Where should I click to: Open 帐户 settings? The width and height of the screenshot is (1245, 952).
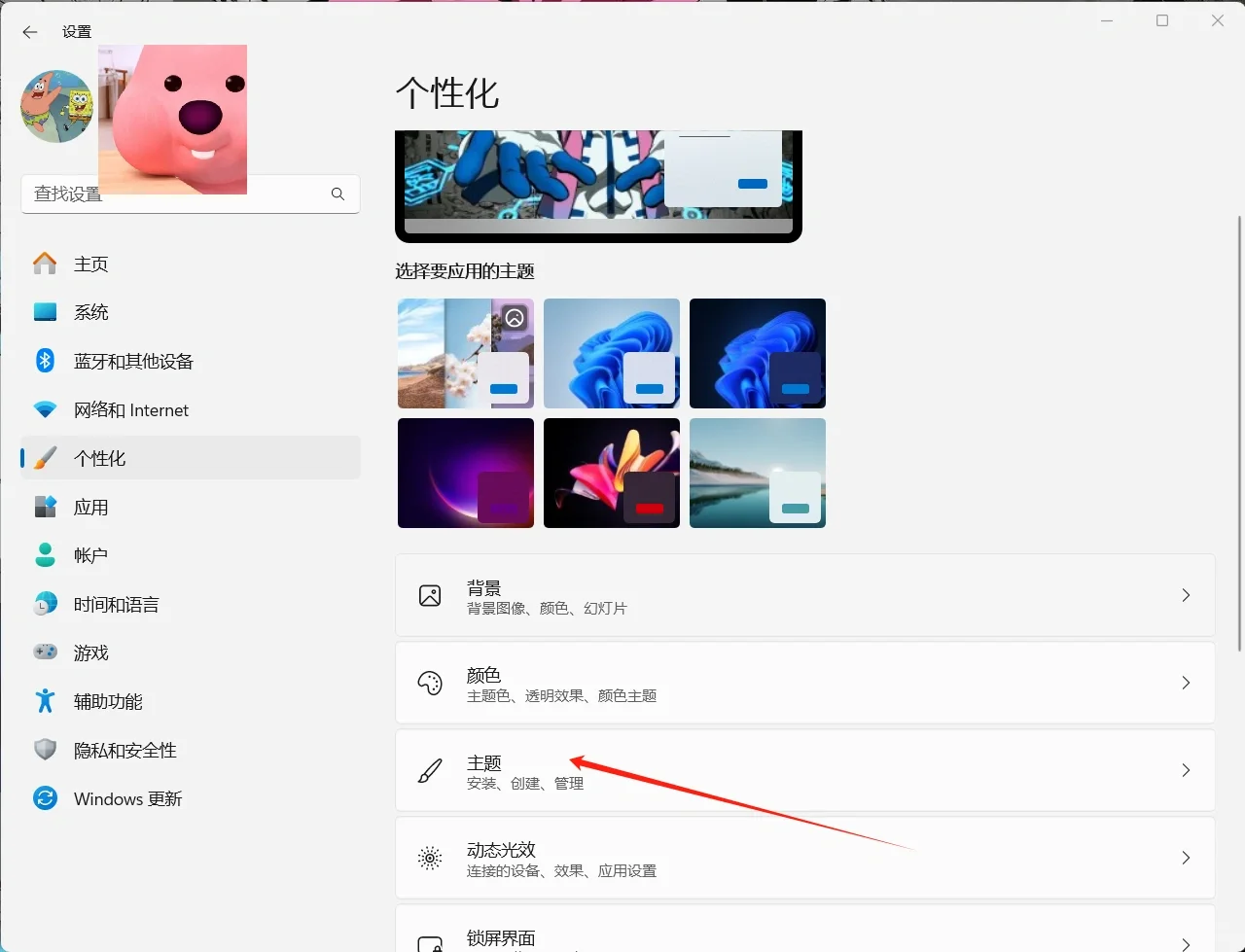tap(91, 554)
